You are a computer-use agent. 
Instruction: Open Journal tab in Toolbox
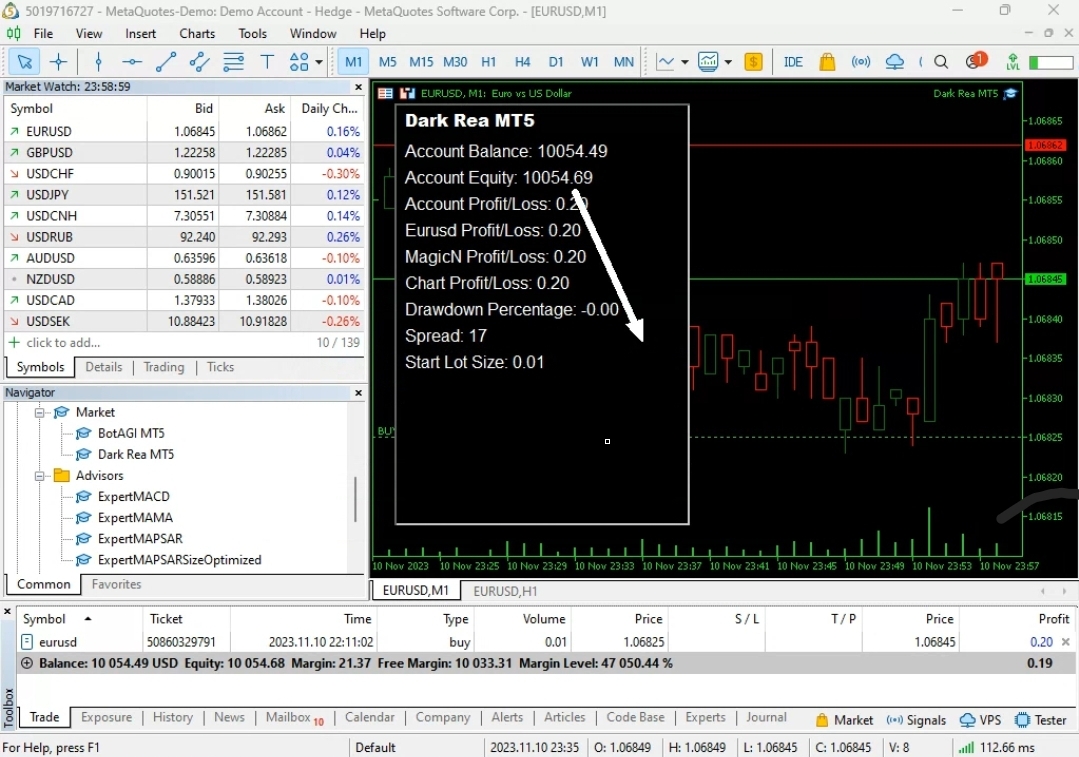(766, 717)
